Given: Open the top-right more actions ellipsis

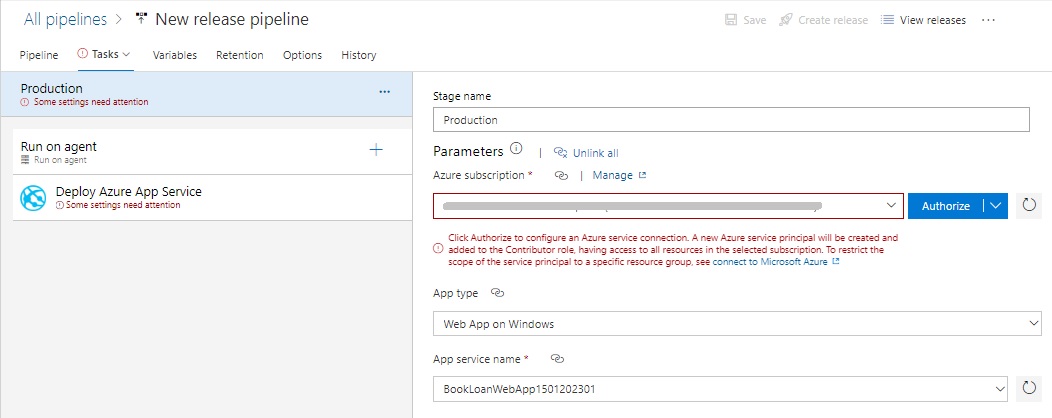Looking at the screenshot, I should (x=989, y=20).
